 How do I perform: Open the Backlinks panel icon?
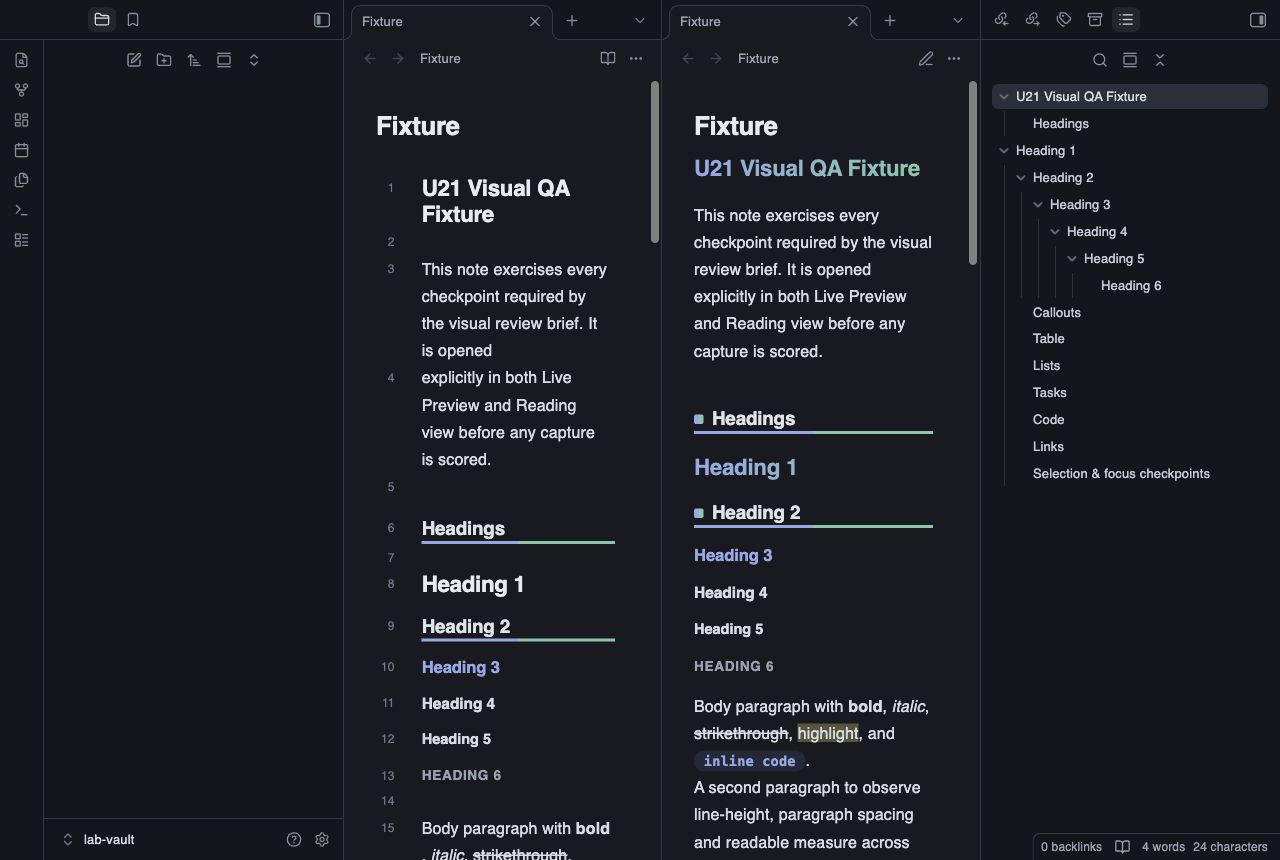[x=1001, y=19]
